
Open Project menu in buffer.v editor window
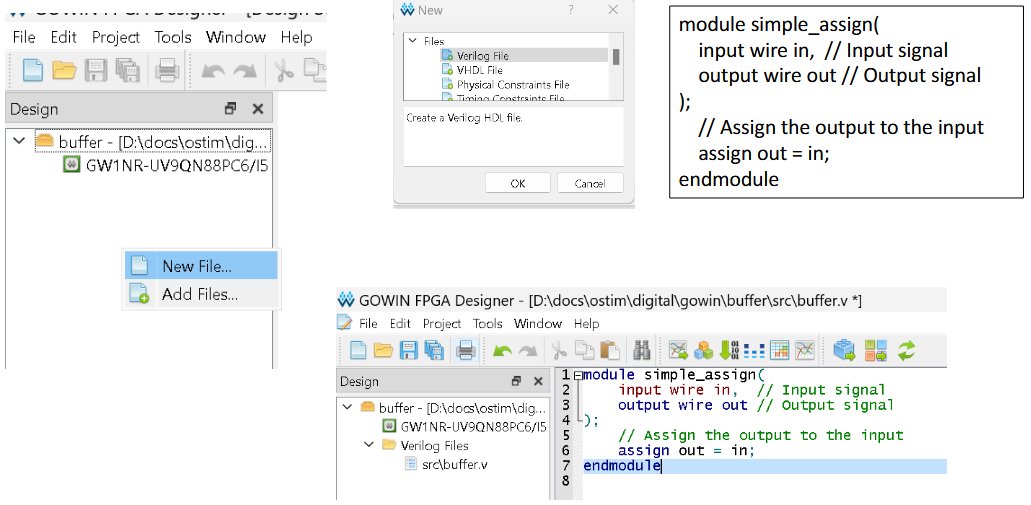point(442,324)
